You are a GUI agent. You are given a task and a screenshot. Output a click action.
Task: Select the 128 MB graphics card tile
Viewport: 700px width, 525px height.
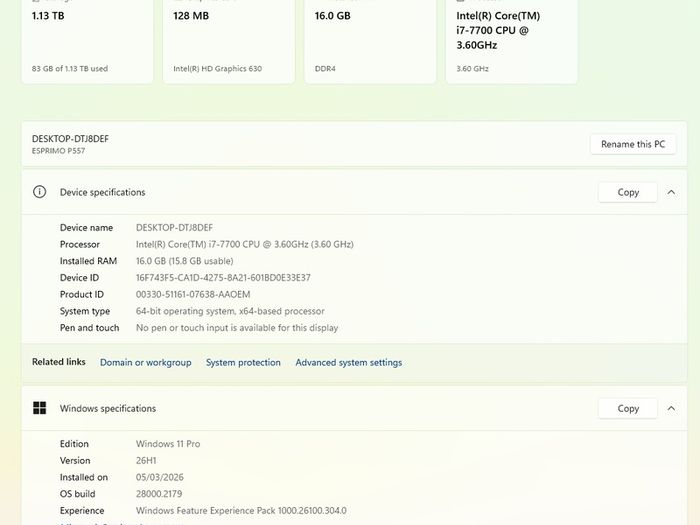(x=229, y=41)
